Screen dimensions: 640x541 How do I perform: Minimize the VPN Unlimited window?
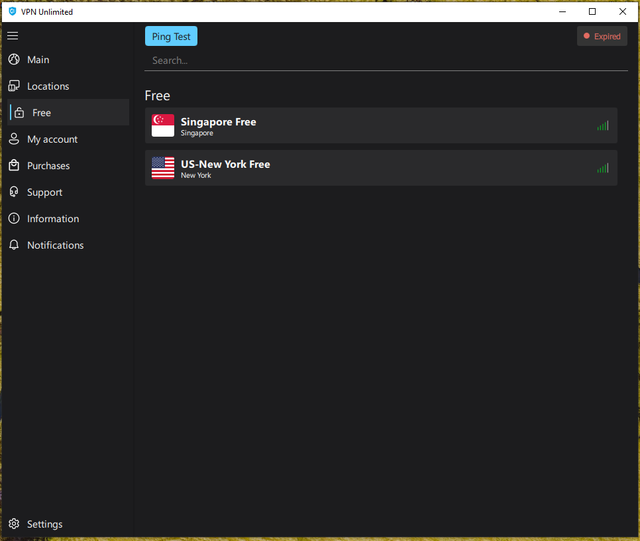tap(562, 11)
